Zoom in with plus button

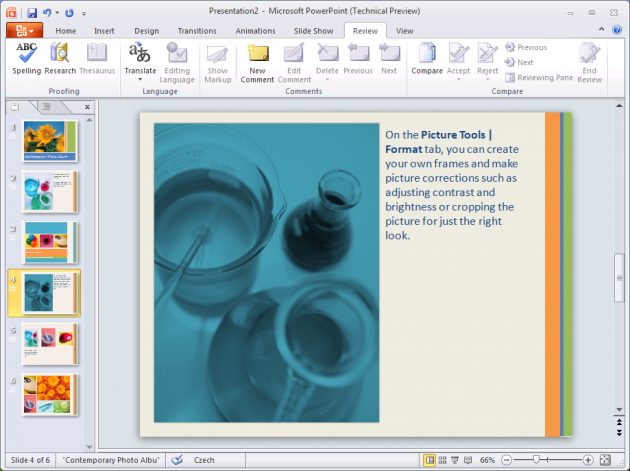pyautogui.click(x=588, y=460)
